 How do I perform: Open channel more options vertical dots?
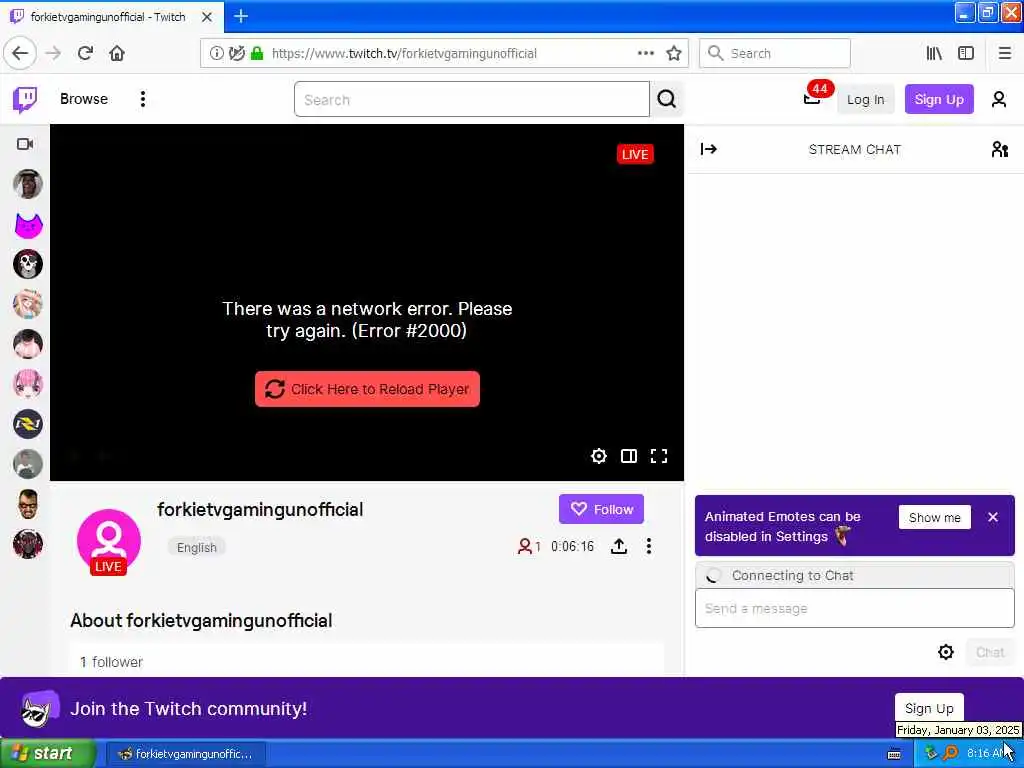coord(648,546)
